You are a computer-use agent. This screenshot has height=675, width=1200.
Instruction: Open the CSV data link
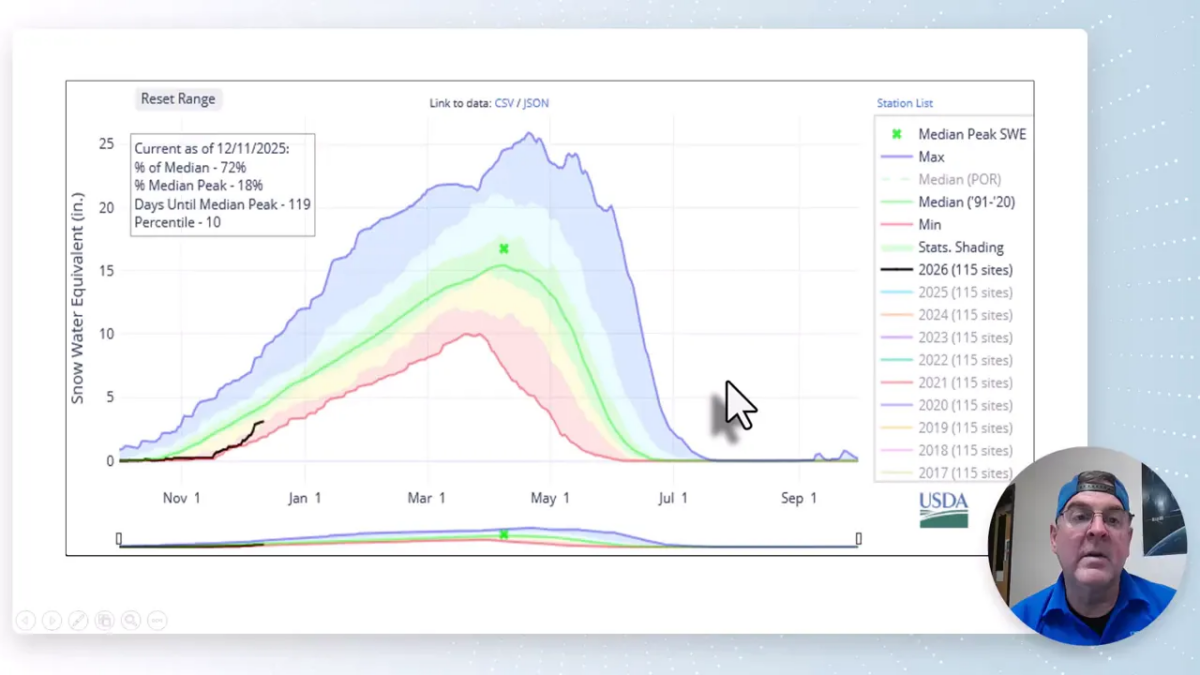coord(503,103)
